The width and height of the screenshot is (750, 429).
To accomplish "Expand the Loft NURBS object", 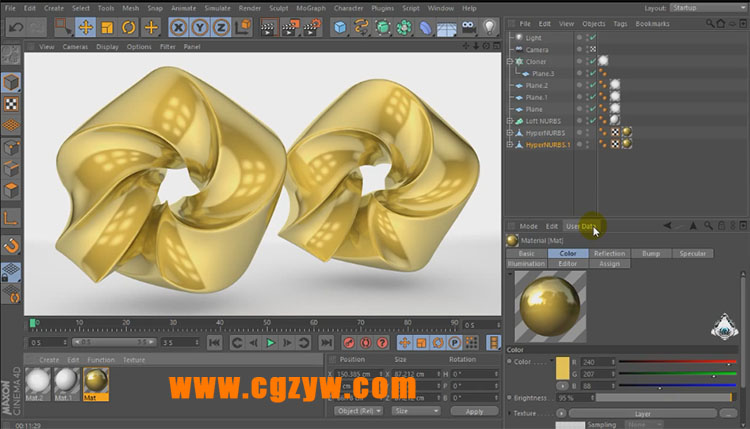I will [x=510, y=121].
